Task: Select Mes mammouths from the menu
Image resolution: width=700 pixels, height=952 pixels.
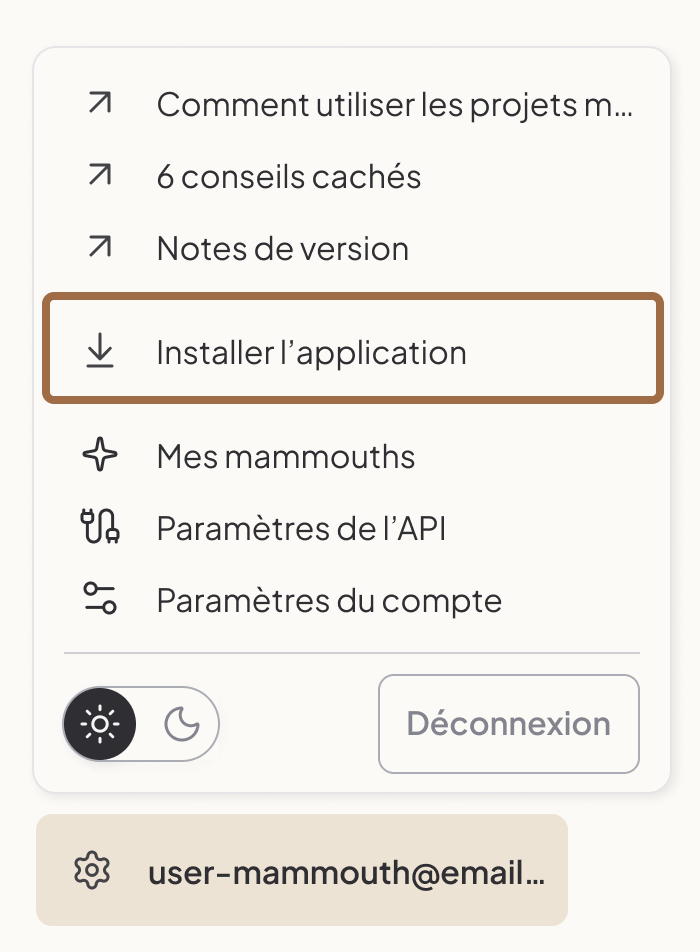Action: tap(286, 456)
